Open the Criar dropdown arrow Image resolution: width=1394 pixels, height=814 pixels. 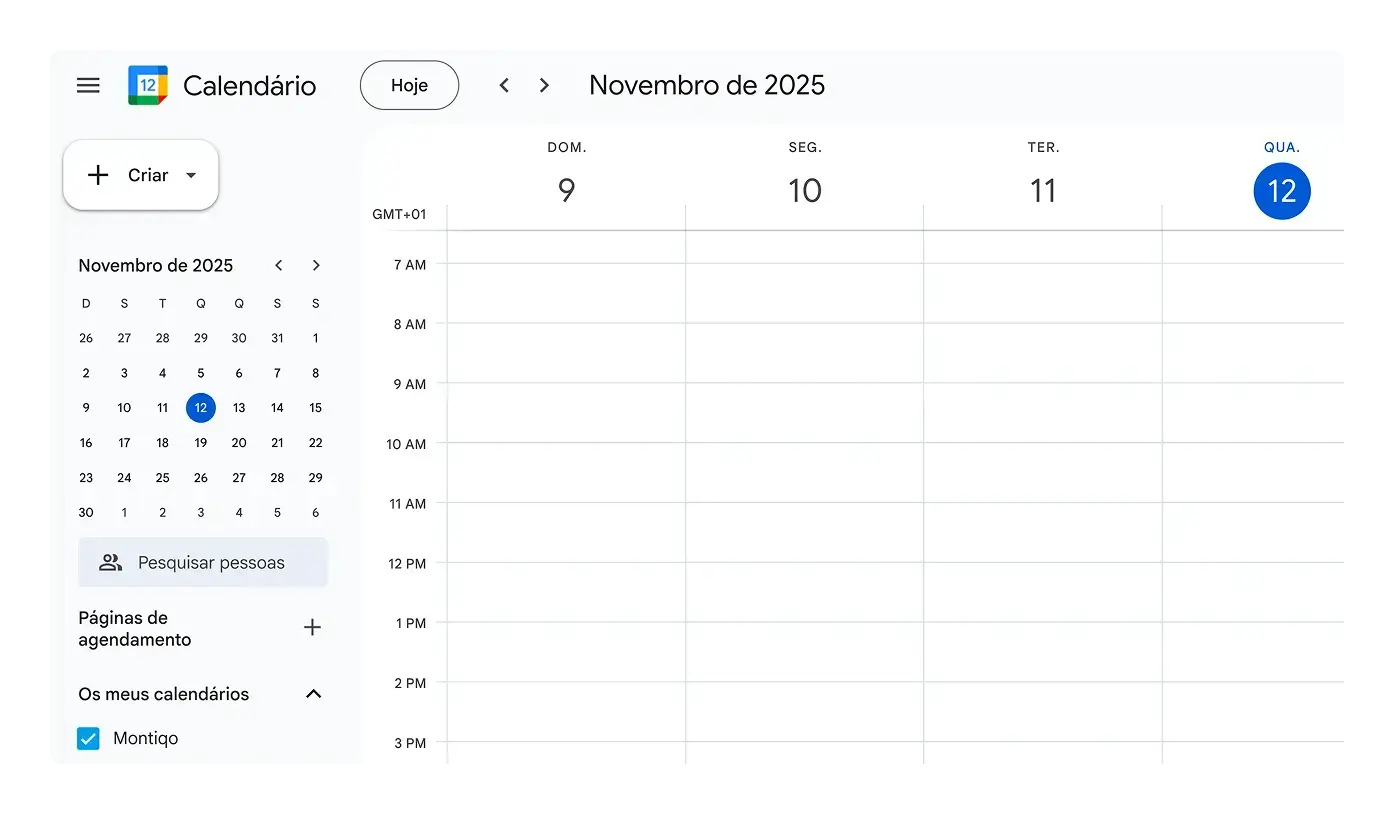(192, 175)
